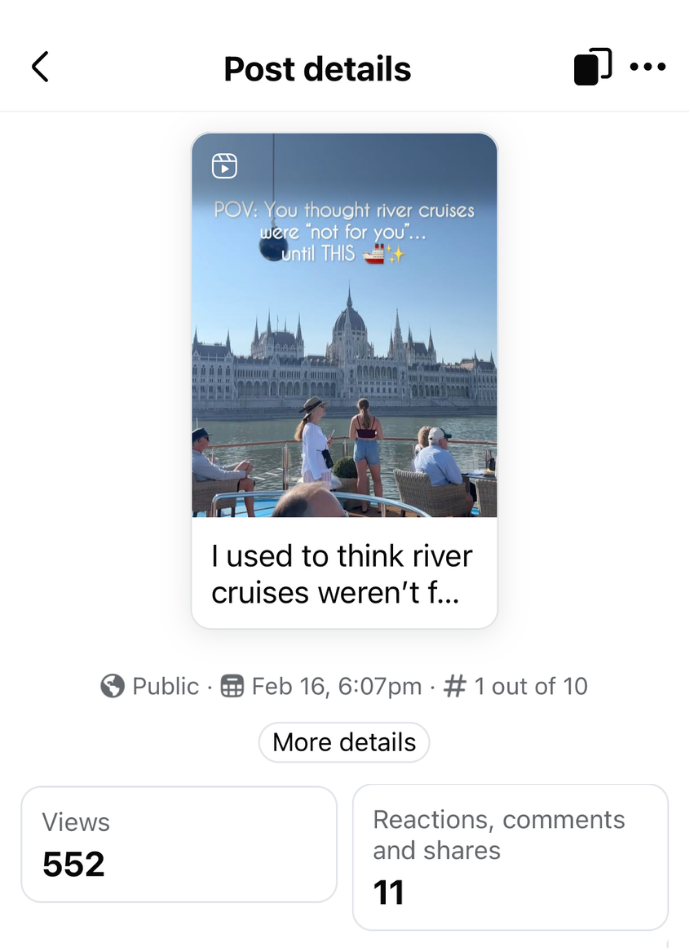The image size is (690, 950).
Task: Tap the '1 out of 10' ranking text
Action: (531, 686)
